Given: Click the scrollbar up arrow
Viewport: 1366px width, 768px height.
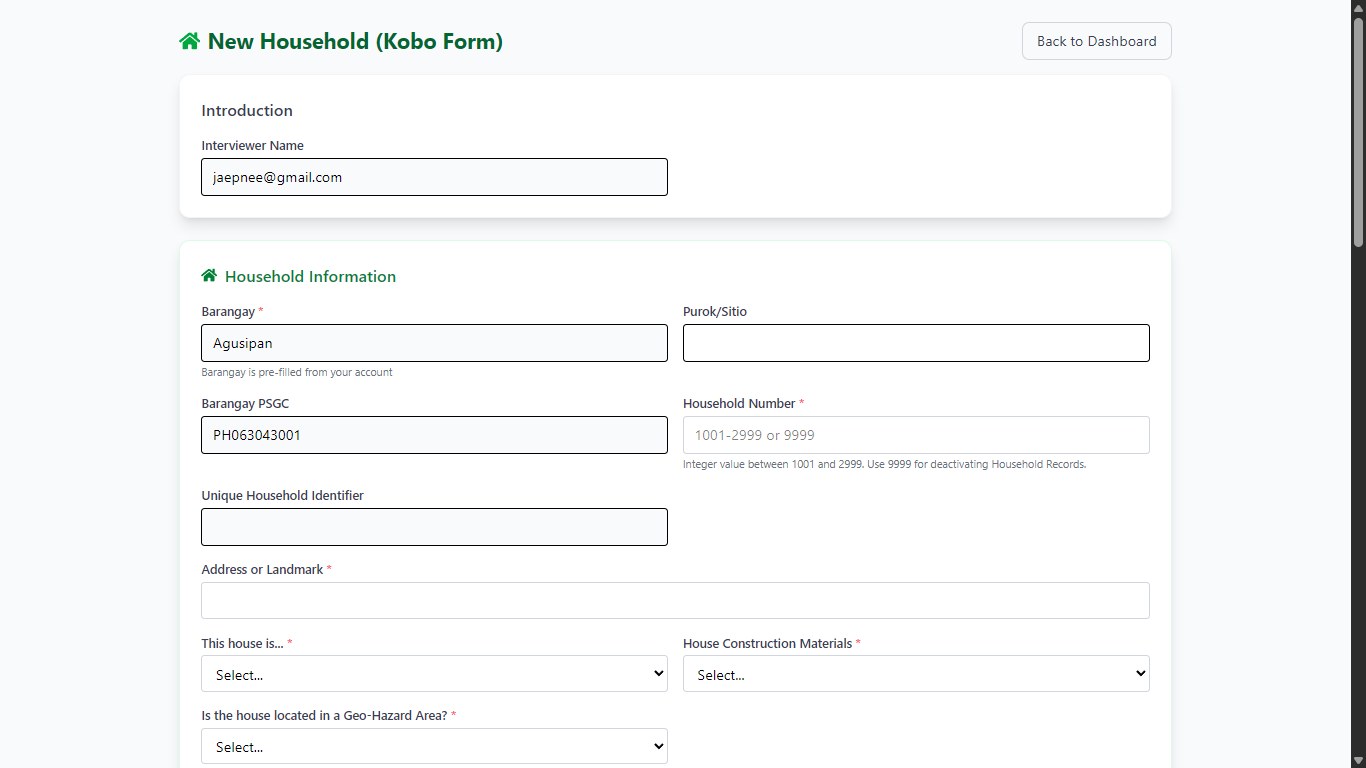Looking at the screenshot, I should (1358, 7).
